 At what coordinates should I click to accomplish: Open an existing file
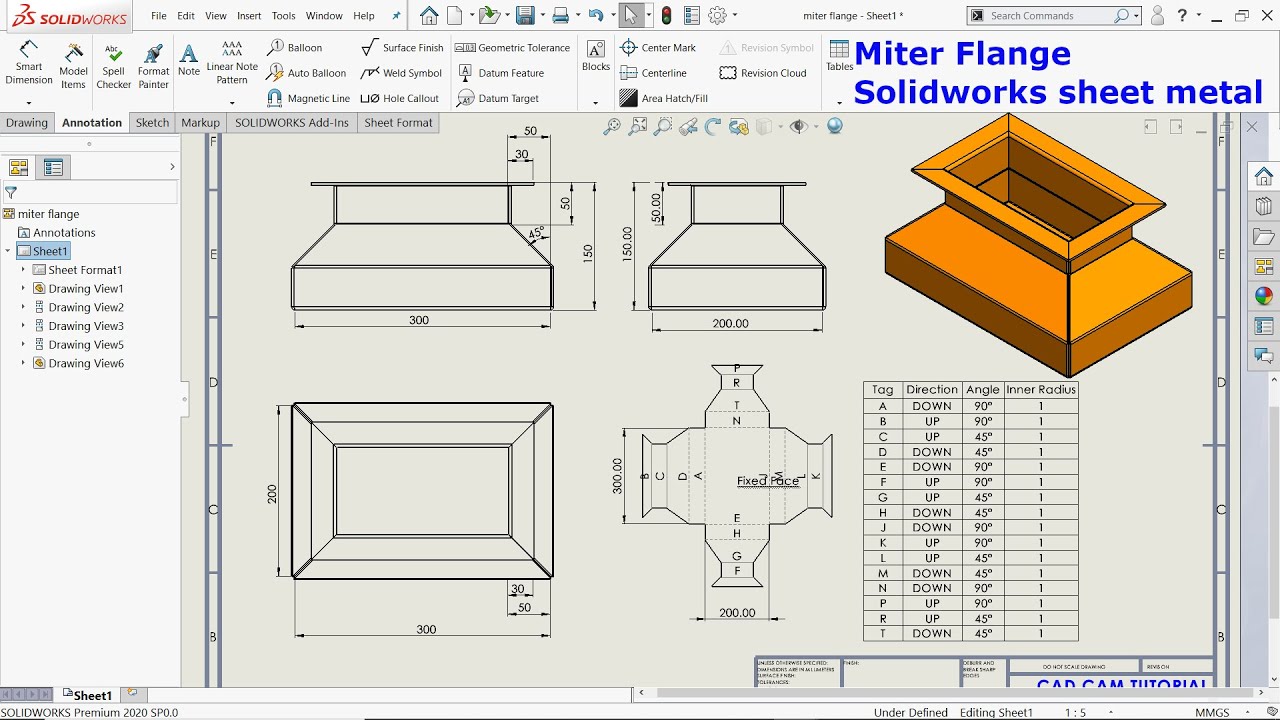coord(488,15)
